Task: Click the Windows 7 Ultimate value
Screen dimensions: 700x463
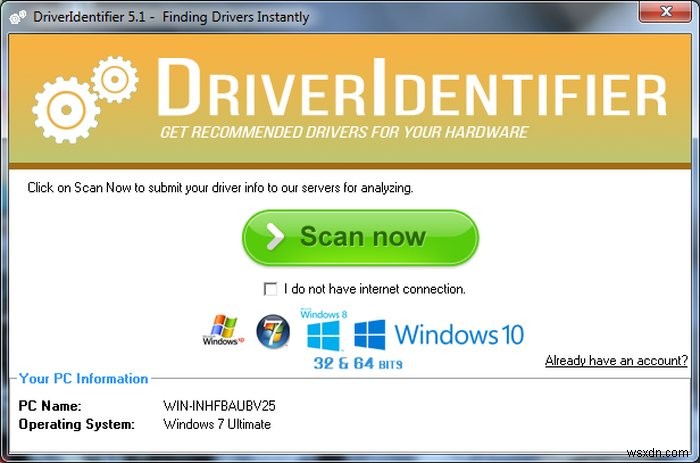Action: tap(217, 424)
